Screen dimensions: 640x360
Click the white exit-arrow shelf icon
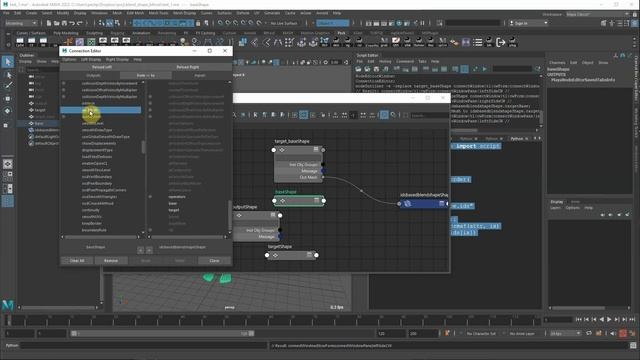[x=500, y=42]
